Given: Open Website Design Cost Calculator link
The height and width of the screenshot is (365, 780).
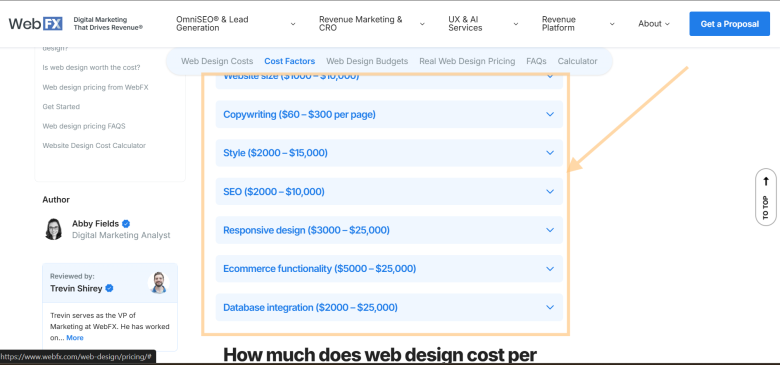Looking at the screenshot, I should click(94, 145).
